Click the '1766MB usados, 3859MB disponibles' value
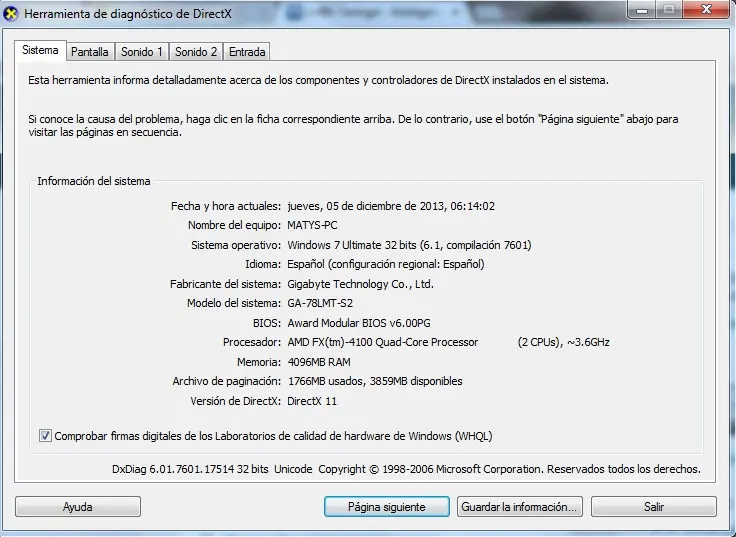The image size is (736, 537). coord(375,381)
